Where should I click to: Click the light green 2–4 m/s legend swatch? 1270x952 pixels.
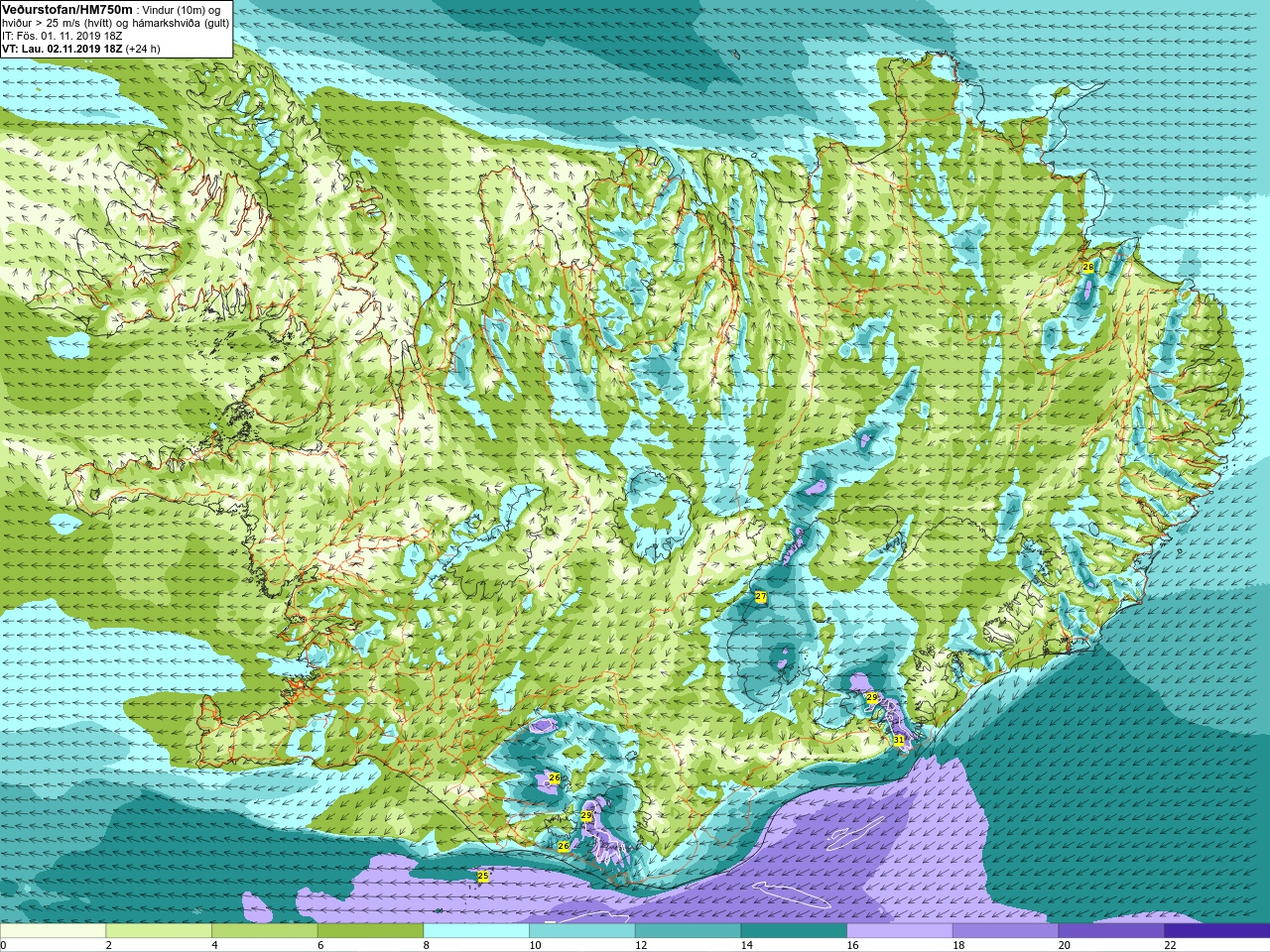159,931
